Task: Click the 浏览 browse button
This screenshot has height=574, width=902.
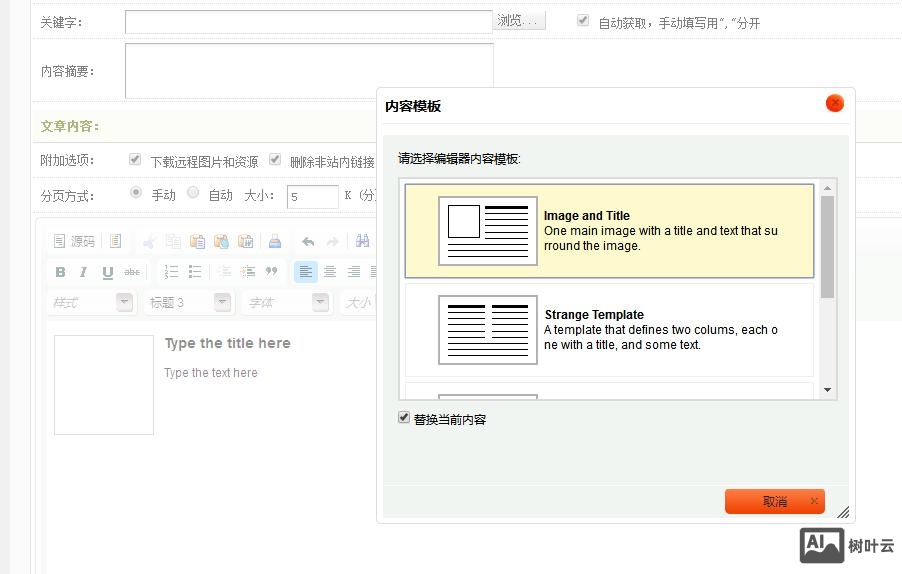Action: [519, 21]
